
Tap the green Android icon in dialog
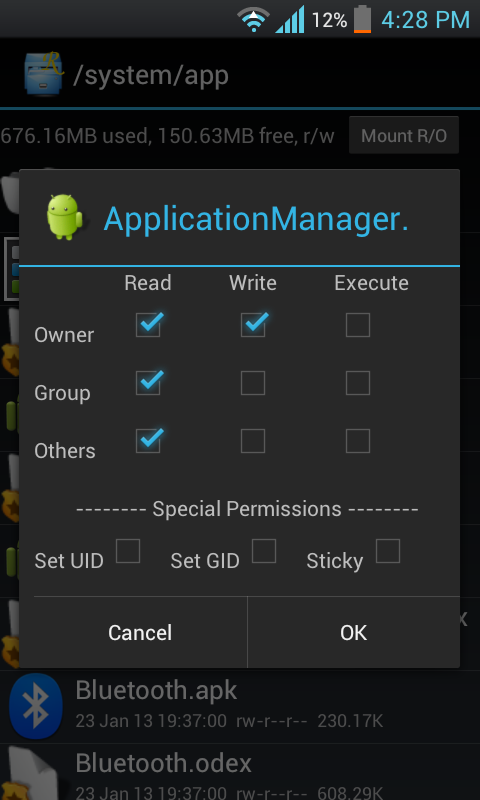tap(65, 217)
